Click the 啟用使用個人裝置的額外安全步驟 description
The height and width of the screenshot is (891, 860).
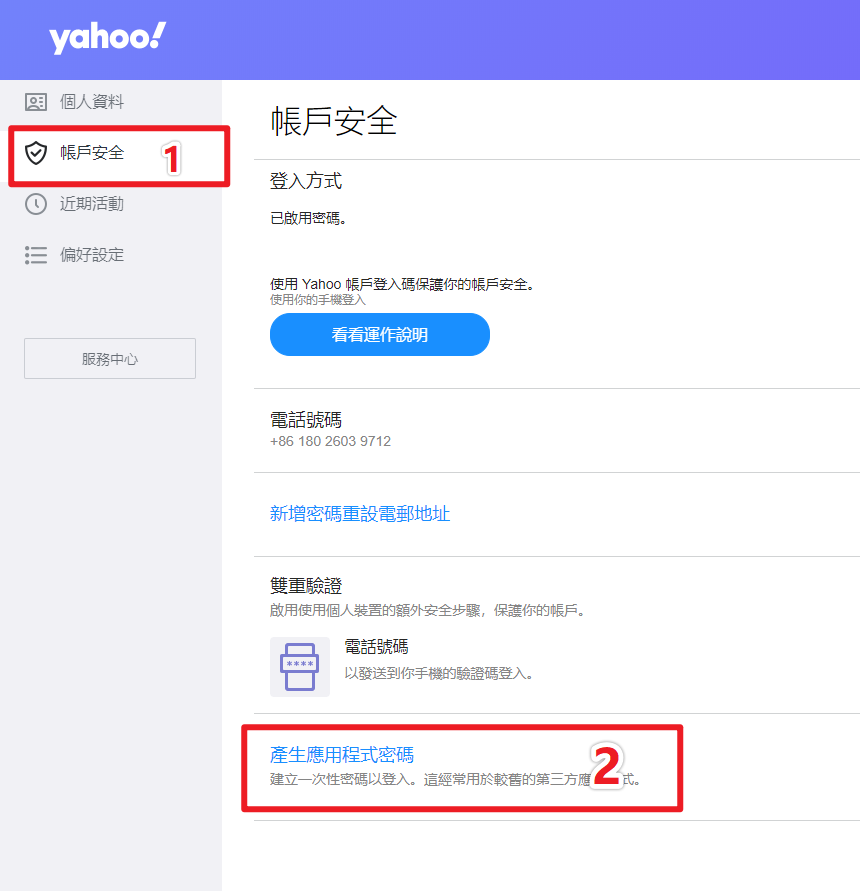pyautogui.click(x=427, y=610)
